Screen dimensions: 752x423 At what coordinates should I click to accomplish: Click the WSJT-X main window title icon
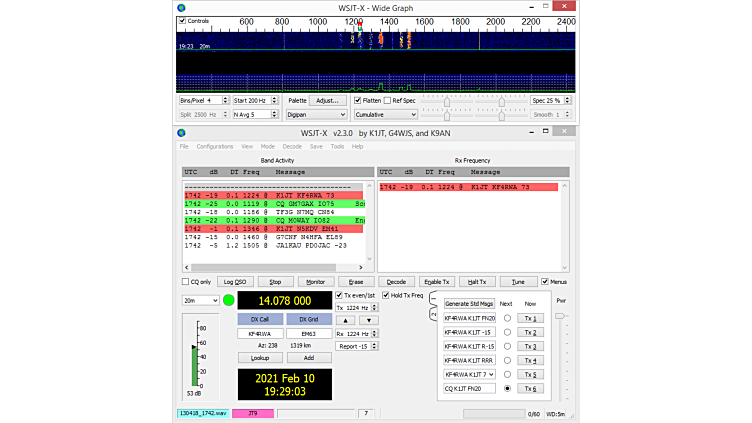click(182, 132)
